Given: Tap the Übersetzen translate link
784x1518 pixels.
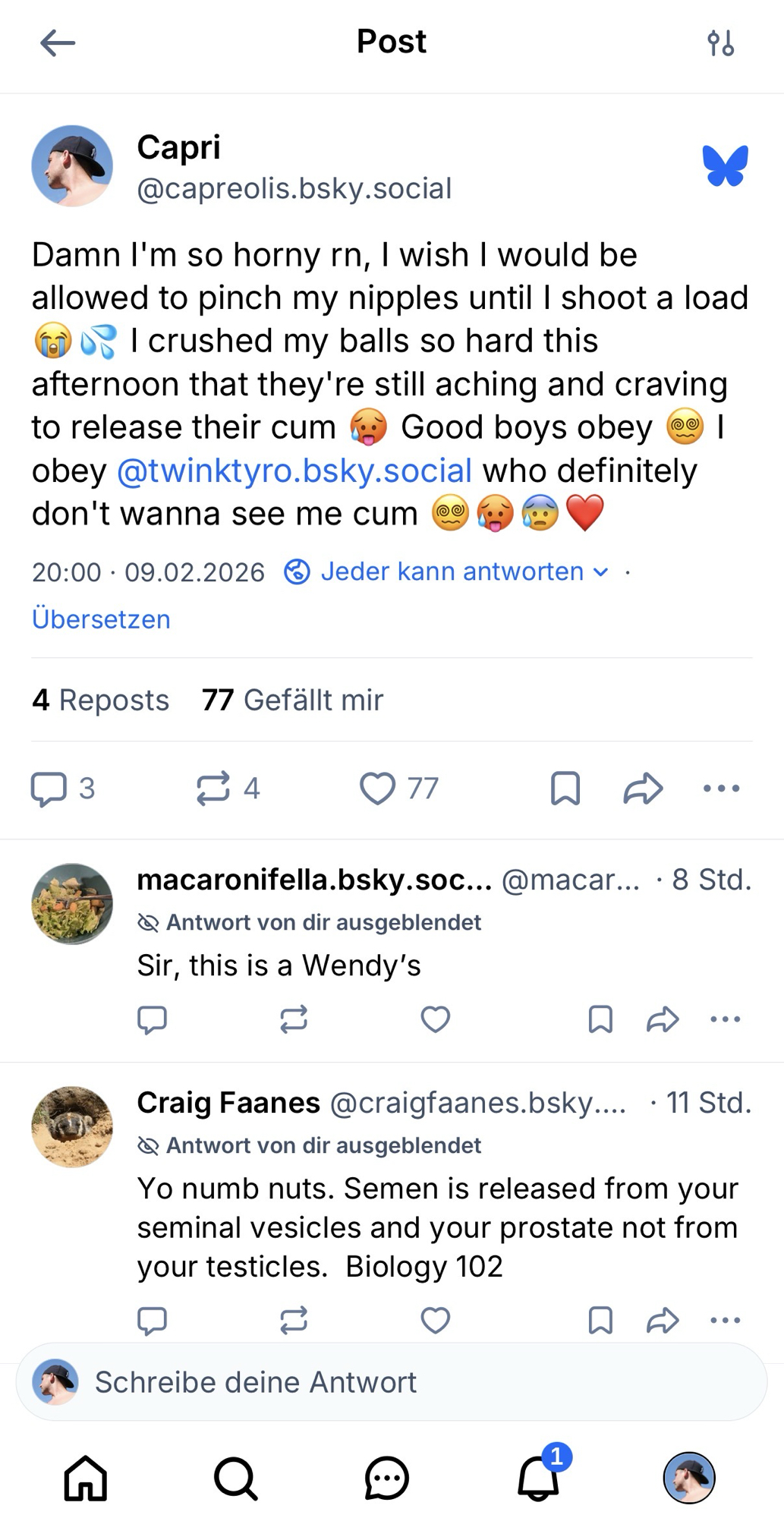Looking at the screenshot, I should (x=101, y=619).
